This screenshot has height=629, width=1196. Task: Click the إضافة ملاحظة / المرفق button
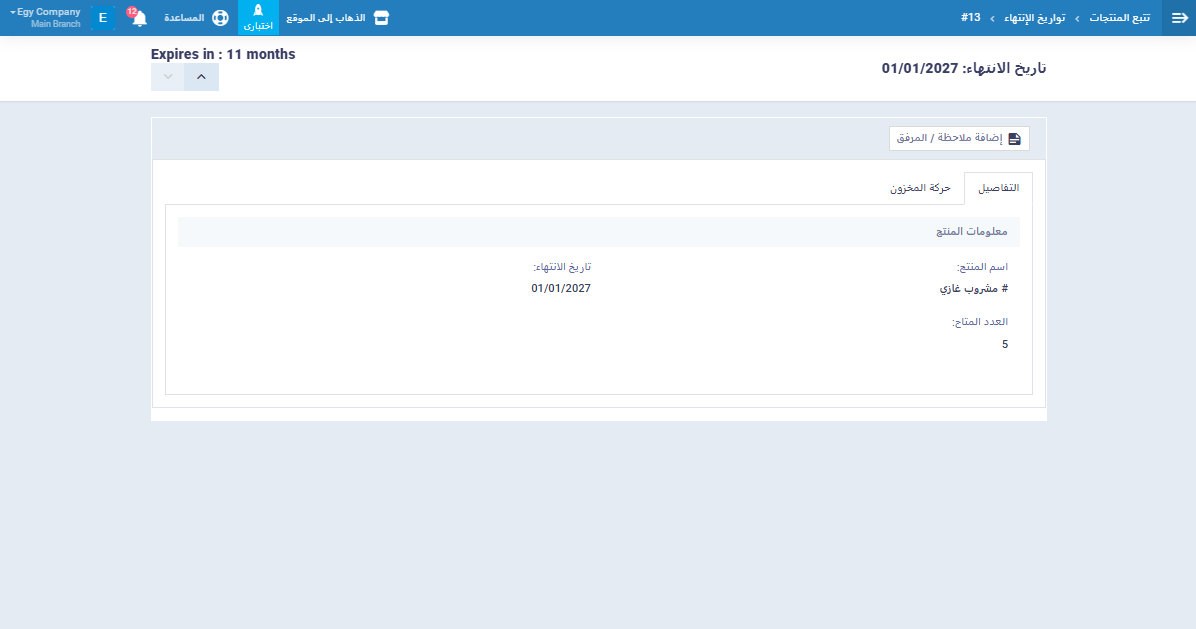[959, 138]
